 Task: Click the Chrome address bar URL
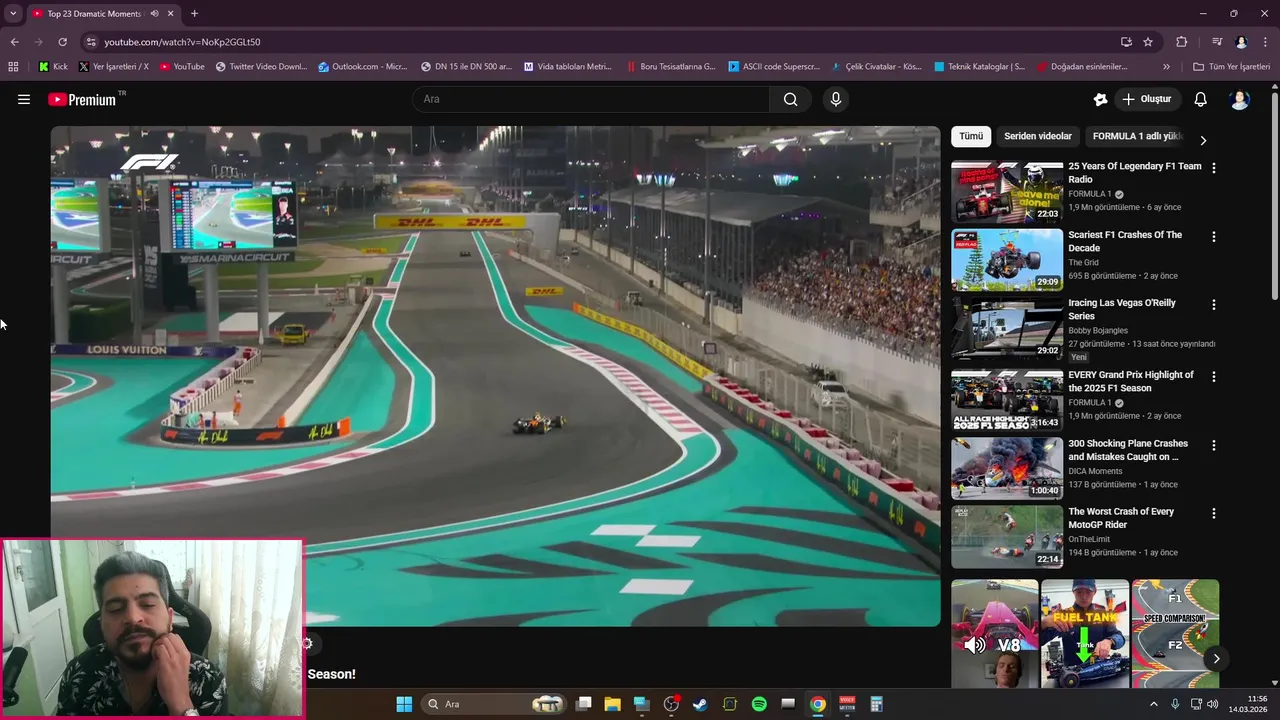click(x=182, y=42)
